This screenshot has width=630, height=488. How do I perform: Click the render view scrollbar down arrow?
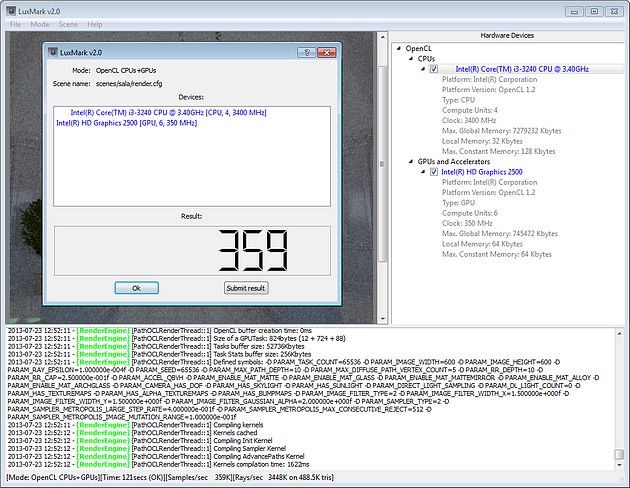382,319
